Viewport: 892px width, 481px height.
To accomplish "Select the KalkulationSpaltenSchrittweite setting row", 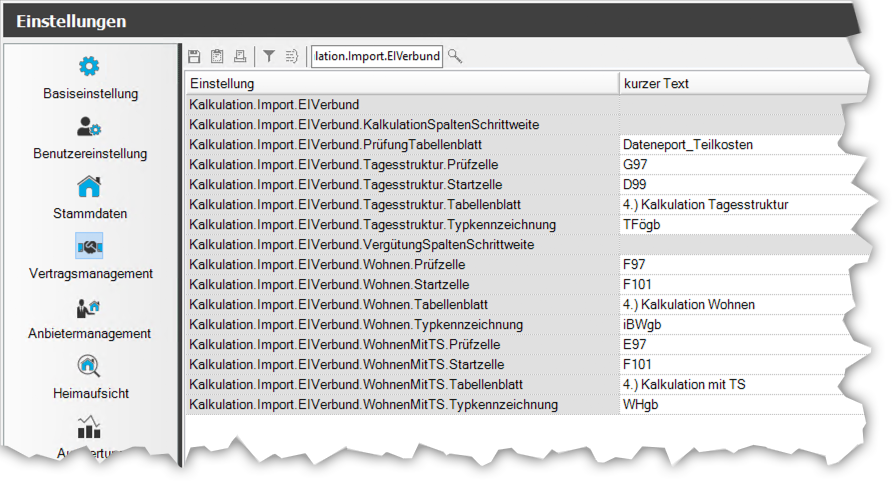I will point(400,125).
